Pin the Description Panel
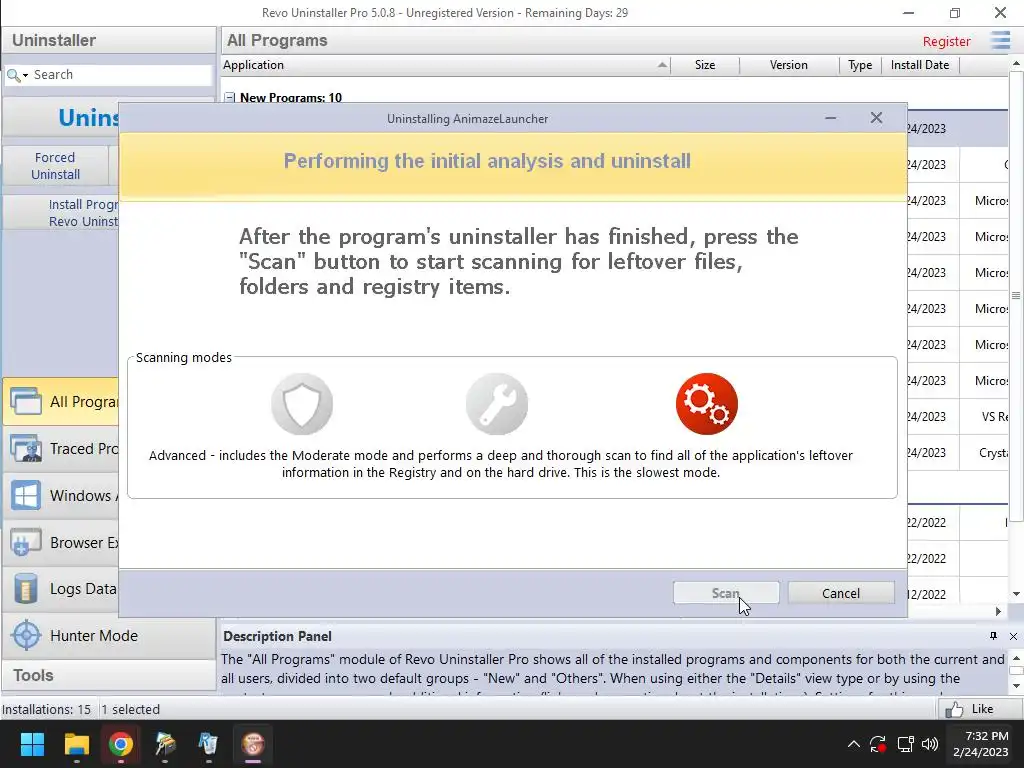1024x768 pixels. point(993,636)
